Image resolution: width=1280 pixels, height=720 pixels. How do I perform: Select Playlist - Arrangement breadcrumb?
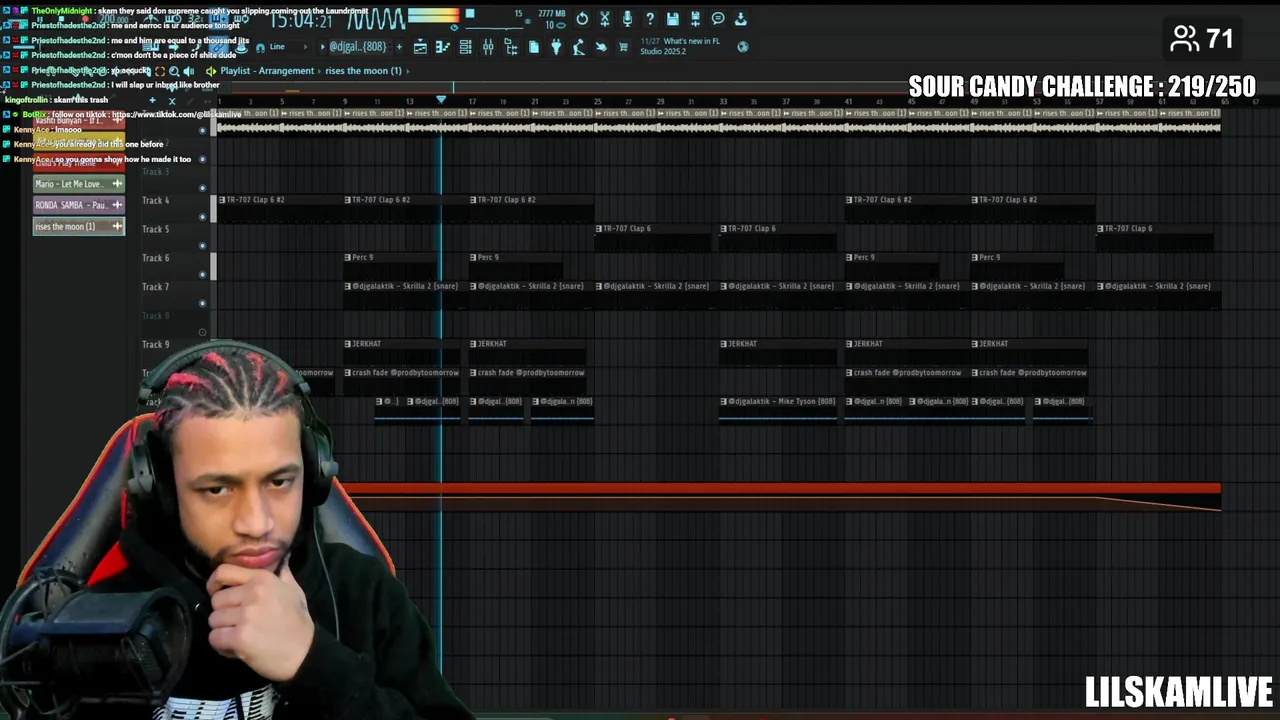(x=267, y=71)
